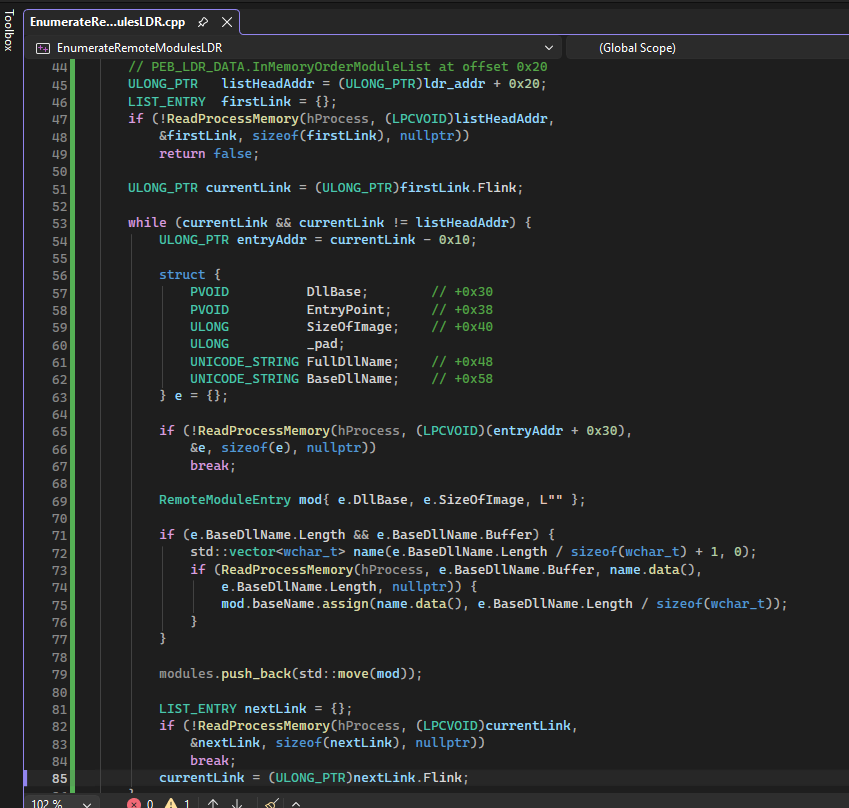The image size is (849, 808).
Task: Click line number 53 in the gutter
Action: [x=60, y=224]
